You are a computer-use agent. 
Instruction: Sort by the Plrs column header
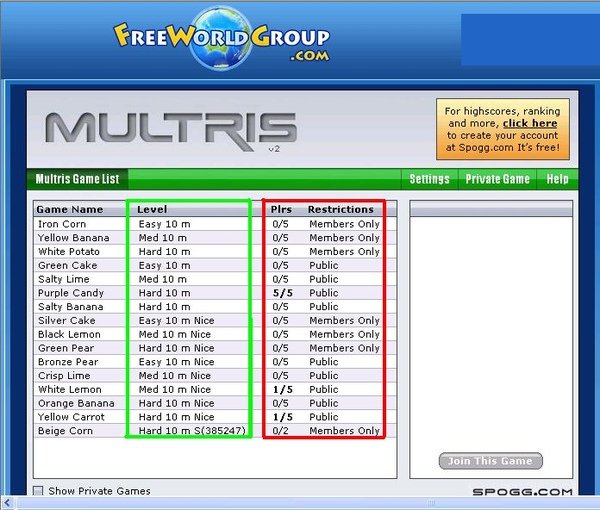(281, 209)
